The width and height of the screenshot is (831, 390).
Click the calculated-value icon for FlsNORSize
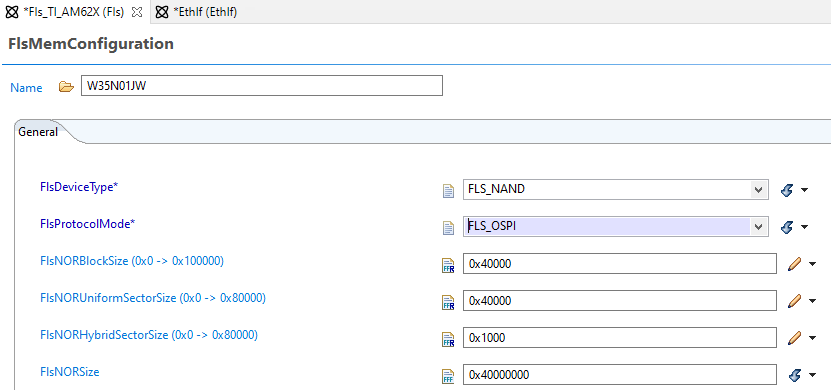(x=794, y=375)
